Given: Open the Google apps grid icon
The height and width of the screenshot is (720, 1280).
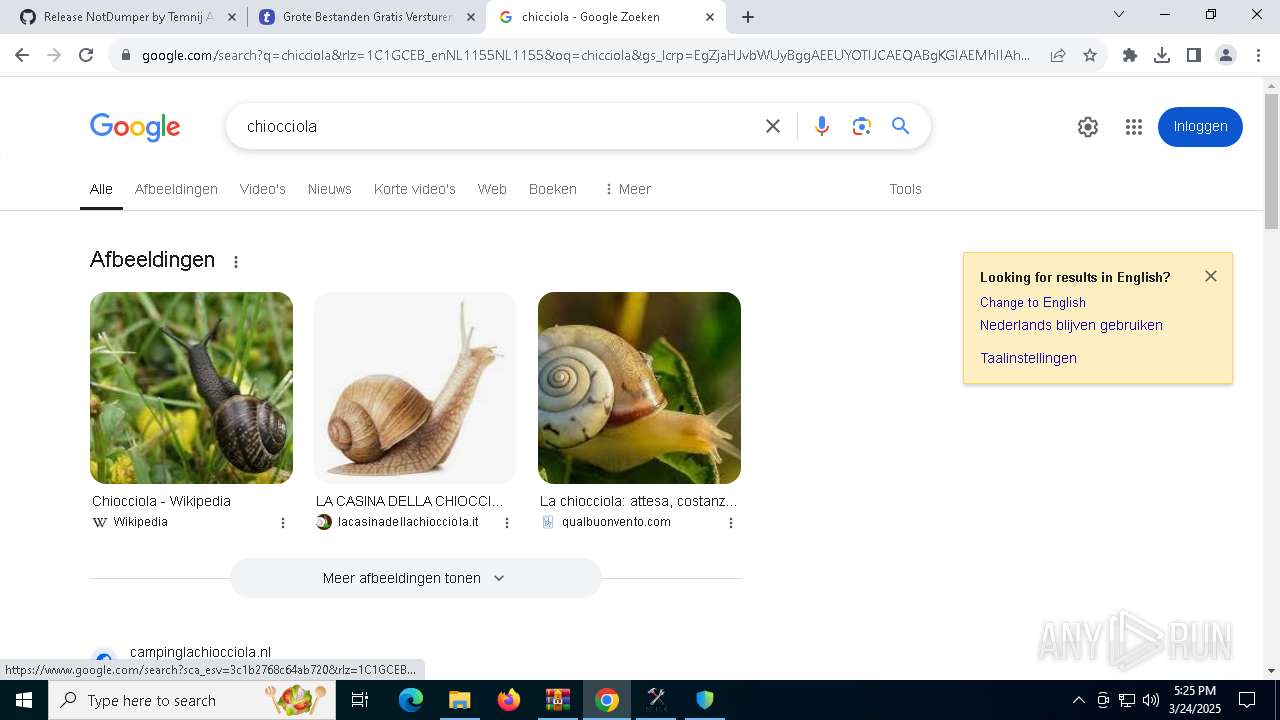Looking at the screenshot, I should 1133,127.
